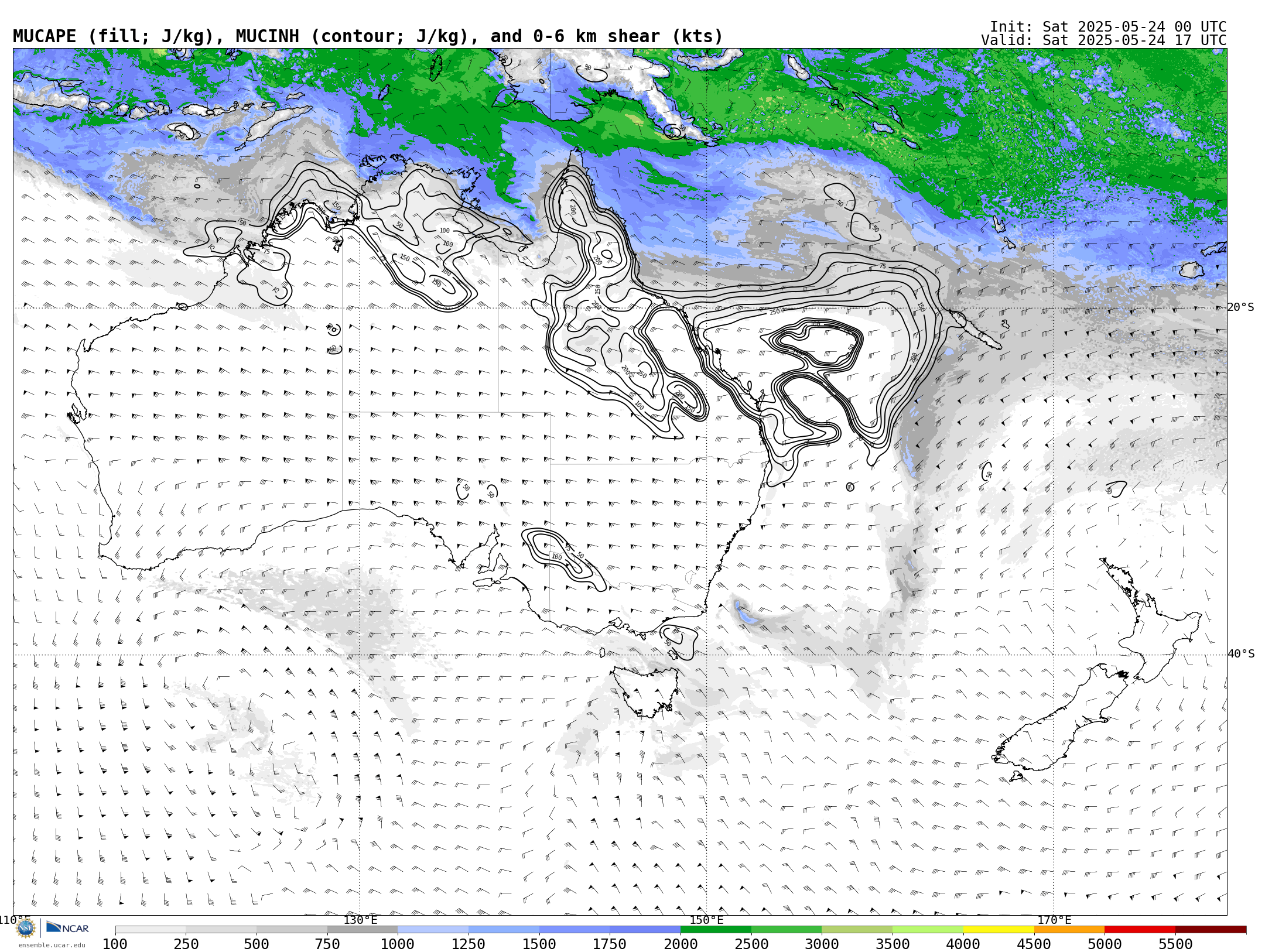This screenshot has height=952, width=1265.
Task: Pick the red 5000-5500 colorbar swatch
Action: tap(1140, 929)
